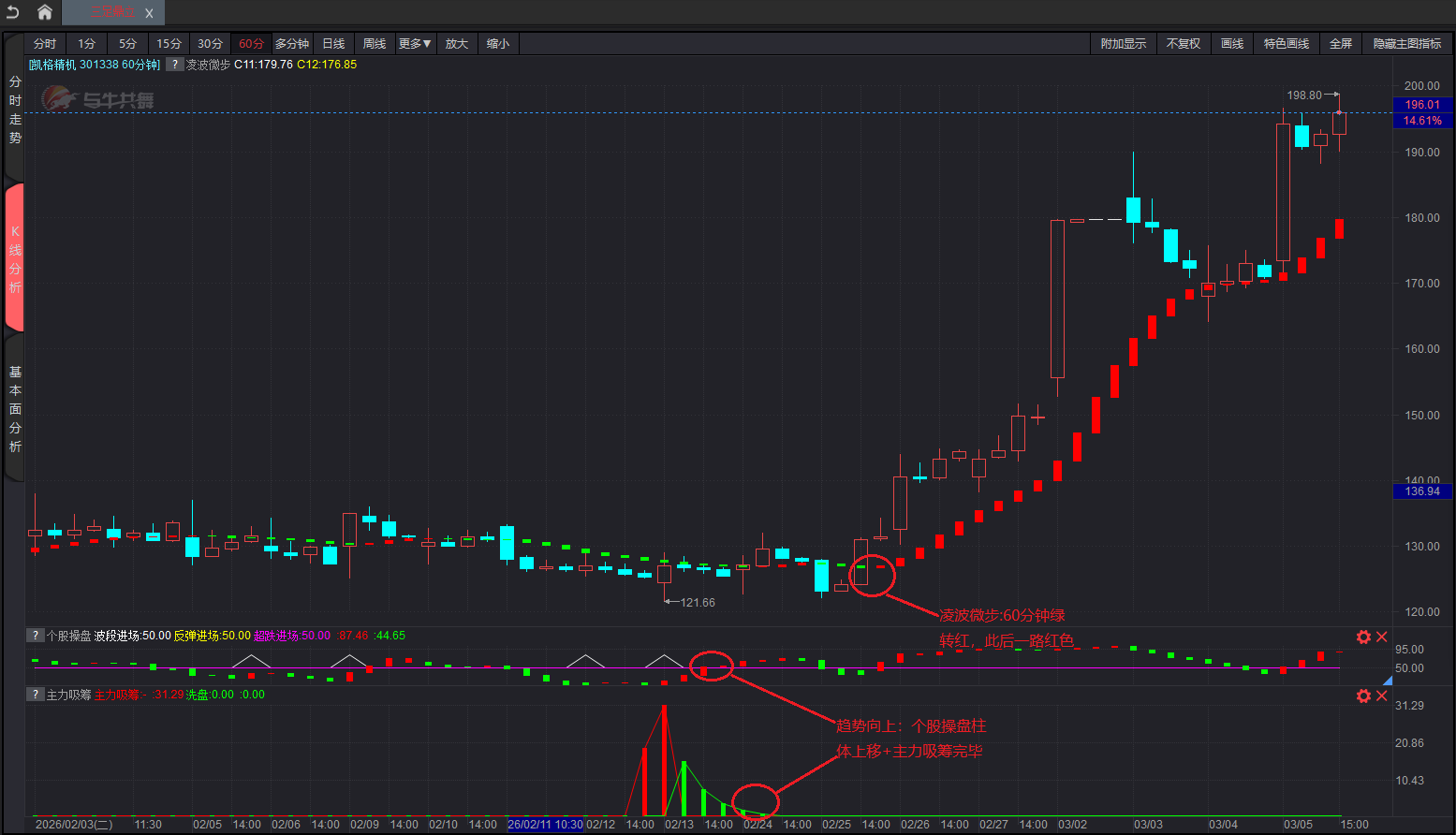Toggle 全屏 full screen mode
Screen dimensions: 1456x835
[1340, 44]
